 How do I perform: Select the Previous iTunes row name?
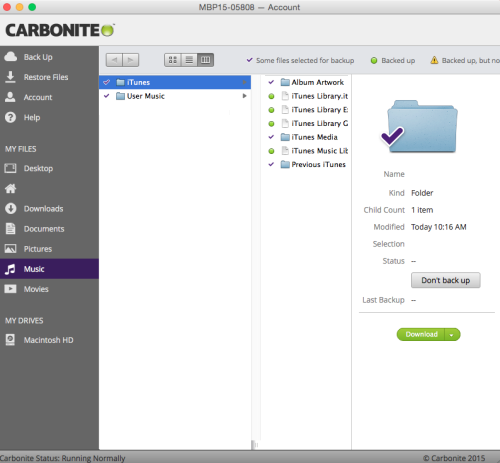point(318,164)
